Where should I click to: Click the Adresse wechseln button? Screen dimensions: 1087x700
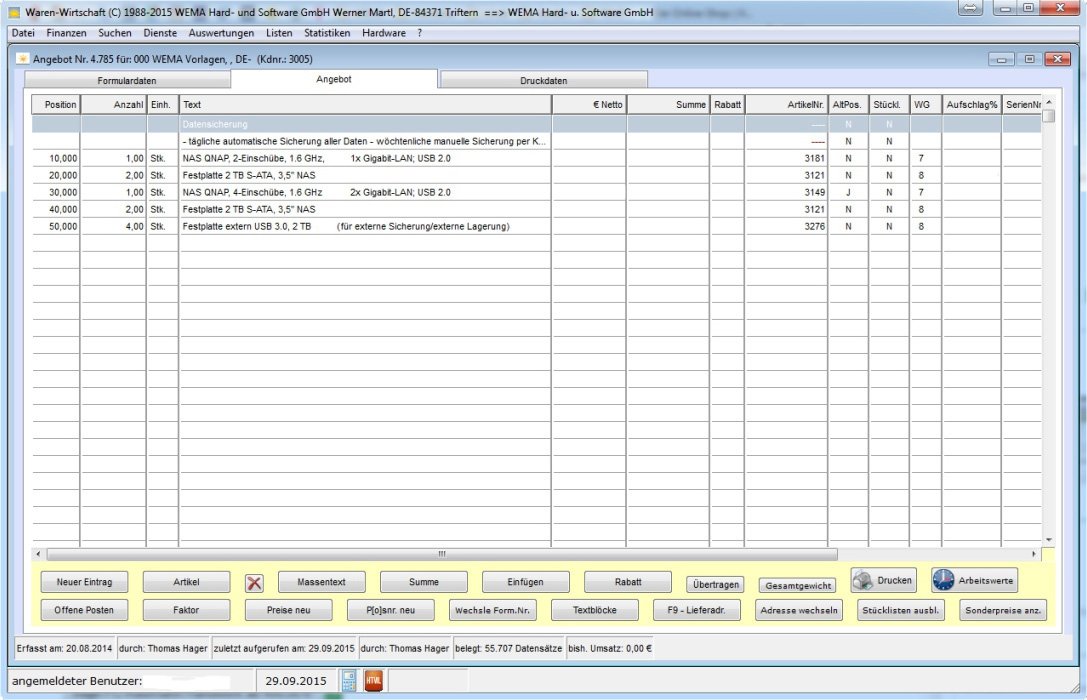[799, 610]
